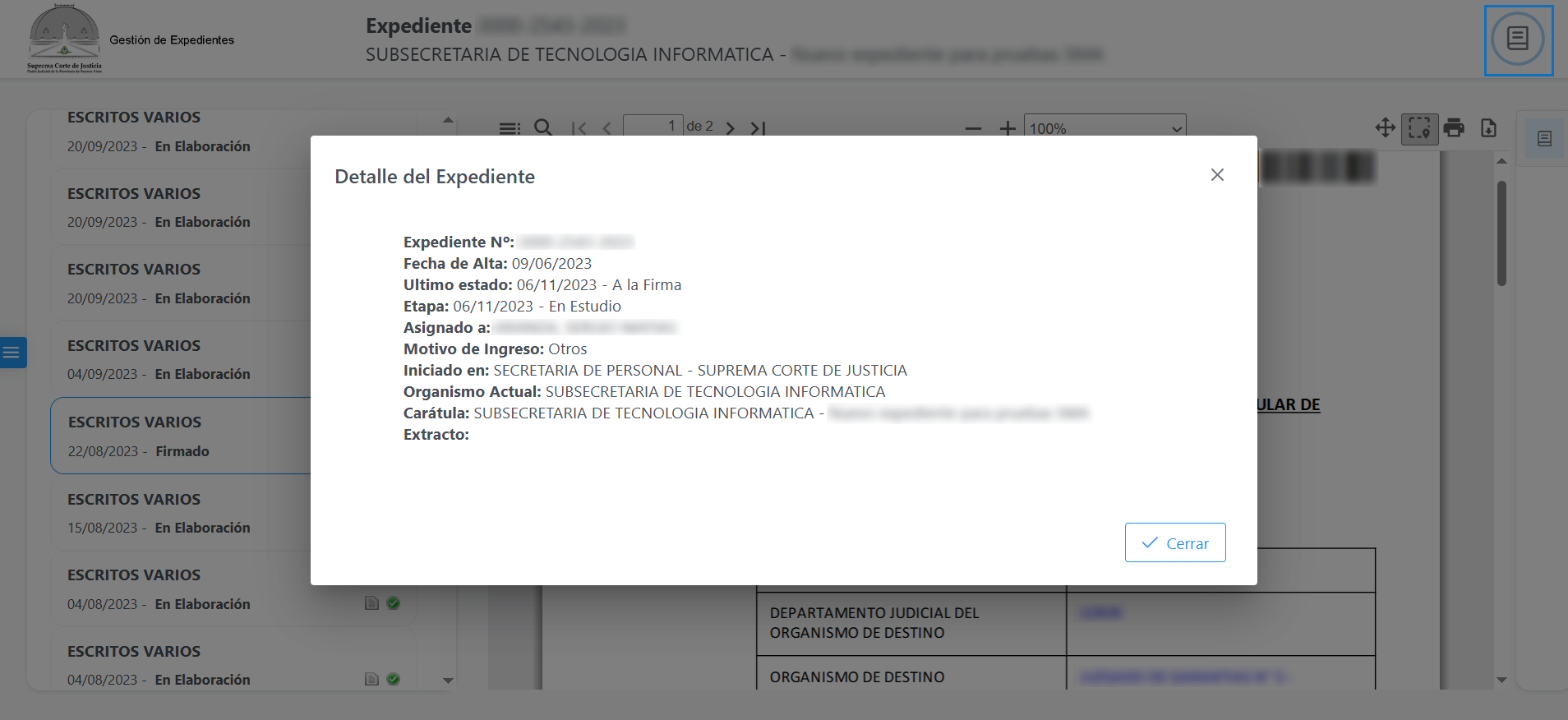
Task: Toggle the blue side menu hamburger tab
Action: tap(12, 353)
